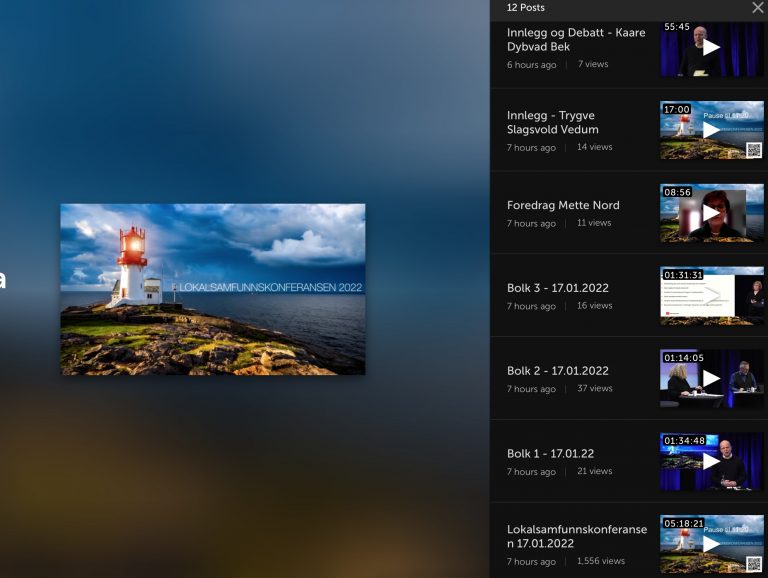Click the 14 views count

click(x=595, y=146)
